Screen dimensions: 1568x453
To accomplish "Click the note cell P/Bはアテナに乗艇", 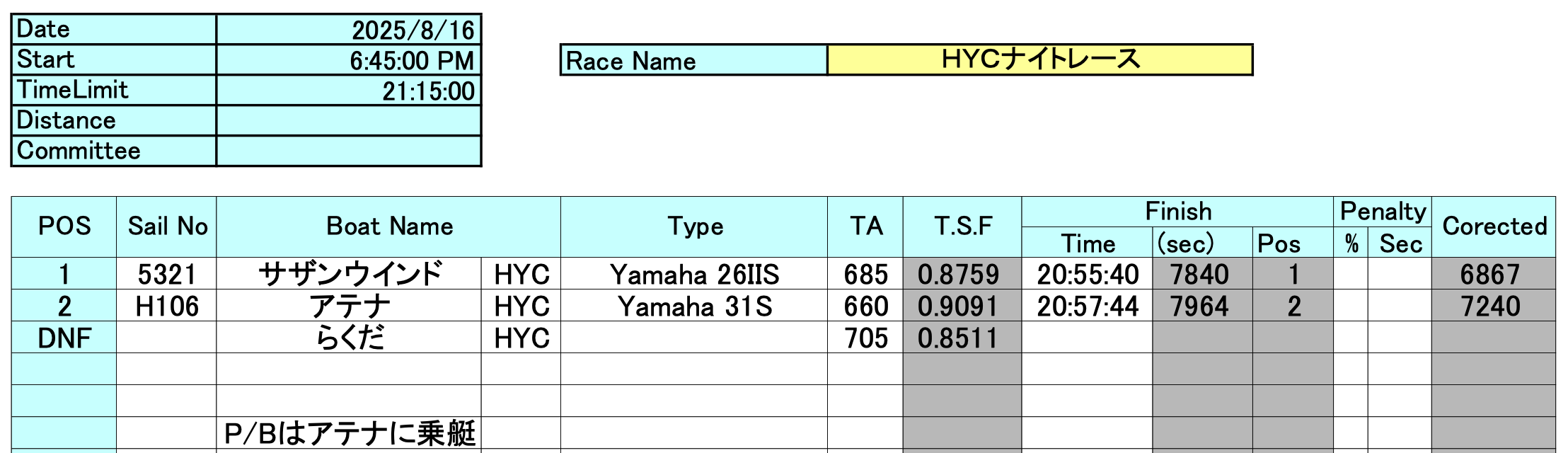I will [x=350, y=433].
